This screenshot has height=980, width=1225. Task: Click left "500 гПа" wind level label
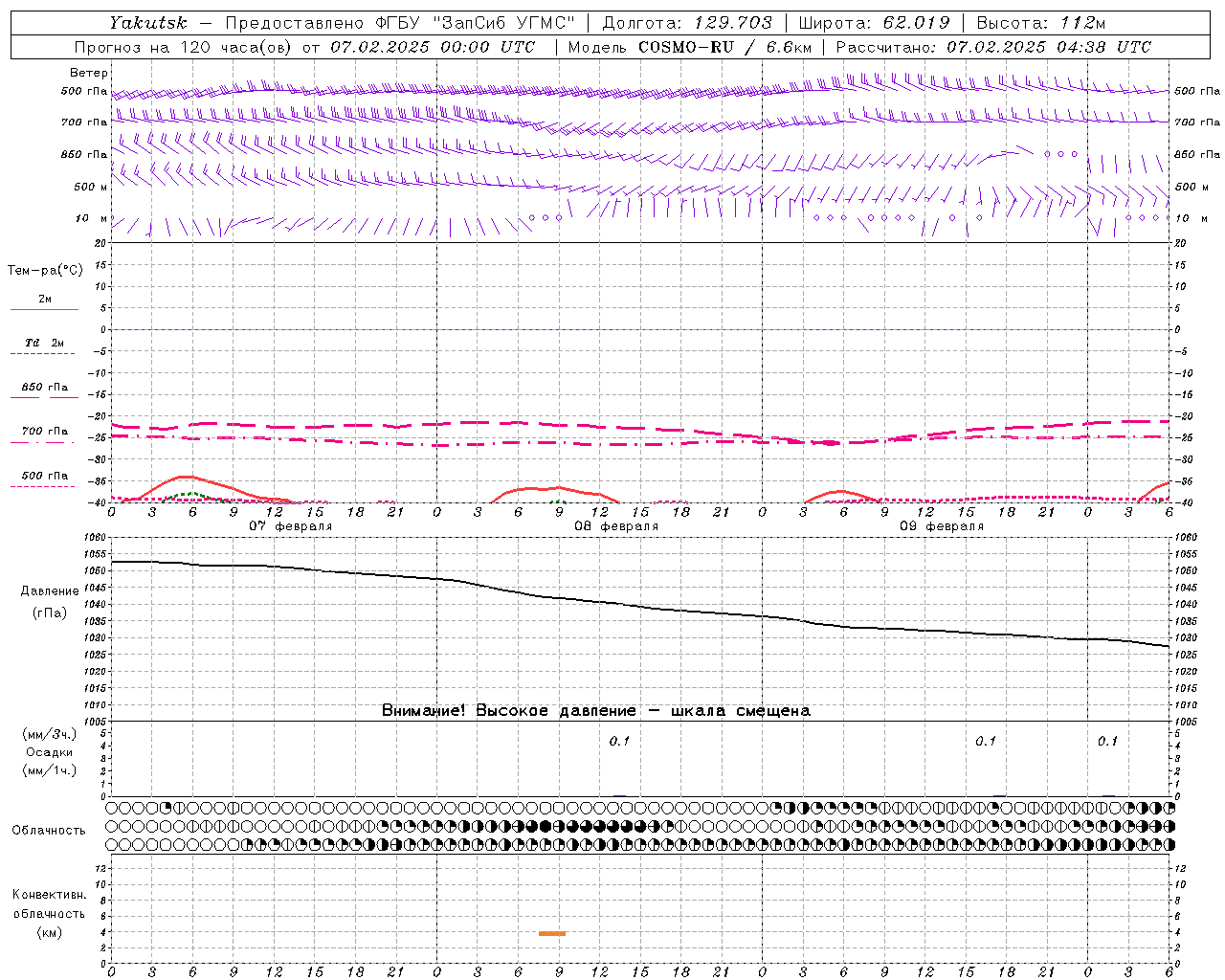tap(84, 92)
